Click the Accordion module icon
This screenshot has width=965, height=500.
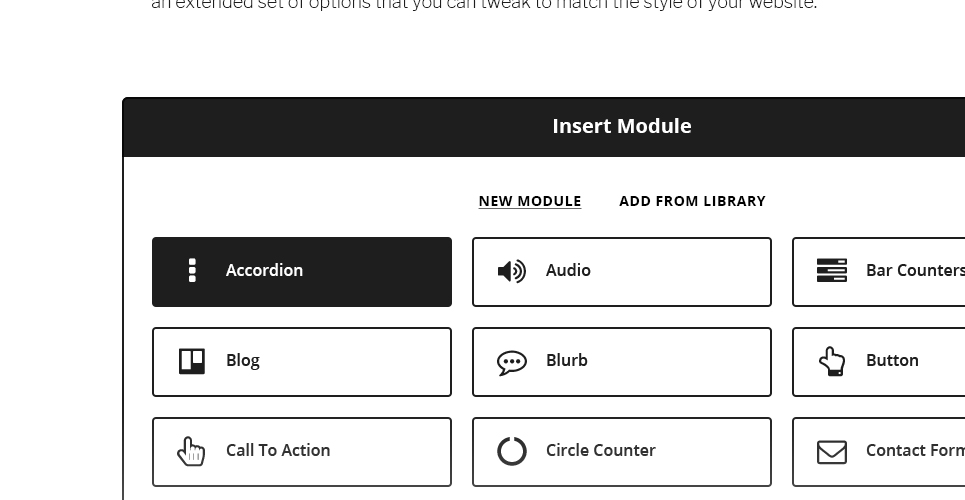point(192,270)
